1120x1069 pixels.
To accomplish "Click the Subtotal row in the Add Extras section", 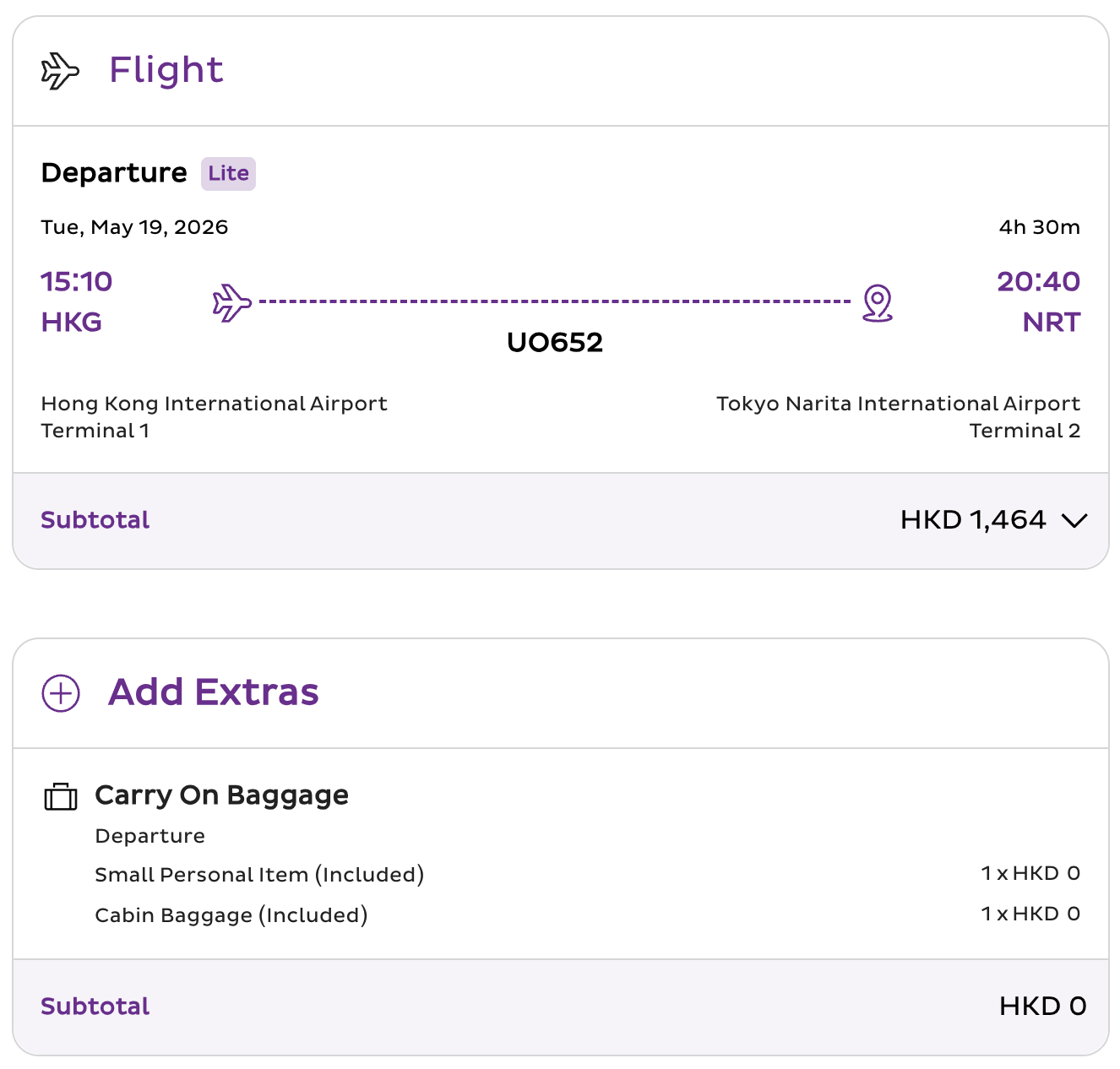I will (95, 1007).
